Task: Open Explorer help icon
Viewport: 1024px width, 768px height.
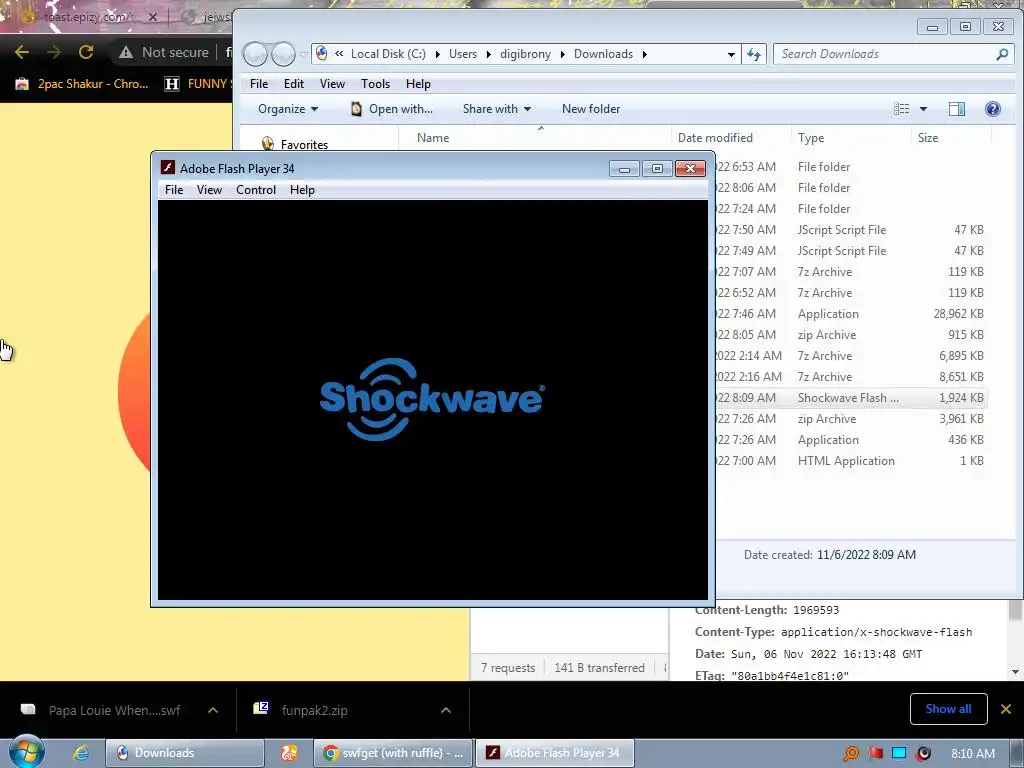Action: (992, 109)
